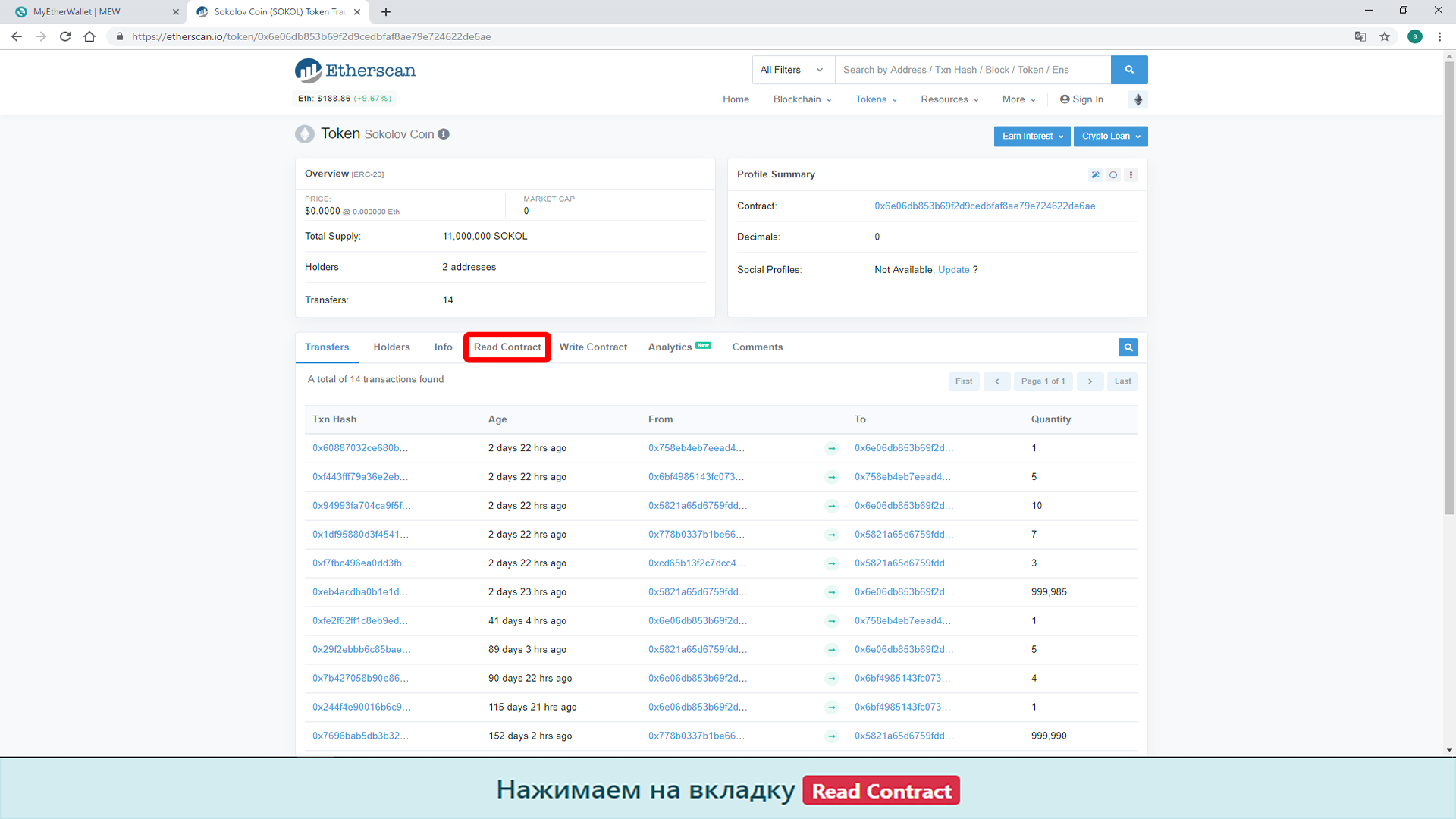Close the Sokolov Coin browser tab
The height and width of the screenshot is (819, 1456).
point(357,12)
